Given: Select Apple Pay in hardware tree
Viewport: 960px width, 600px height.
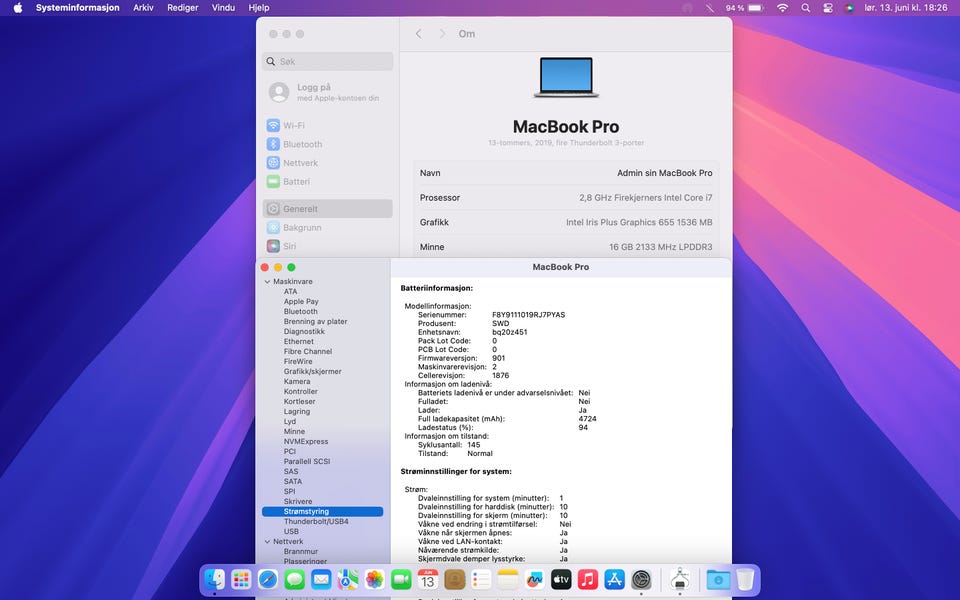Looking at the screenshot, I should click(301, 302).
